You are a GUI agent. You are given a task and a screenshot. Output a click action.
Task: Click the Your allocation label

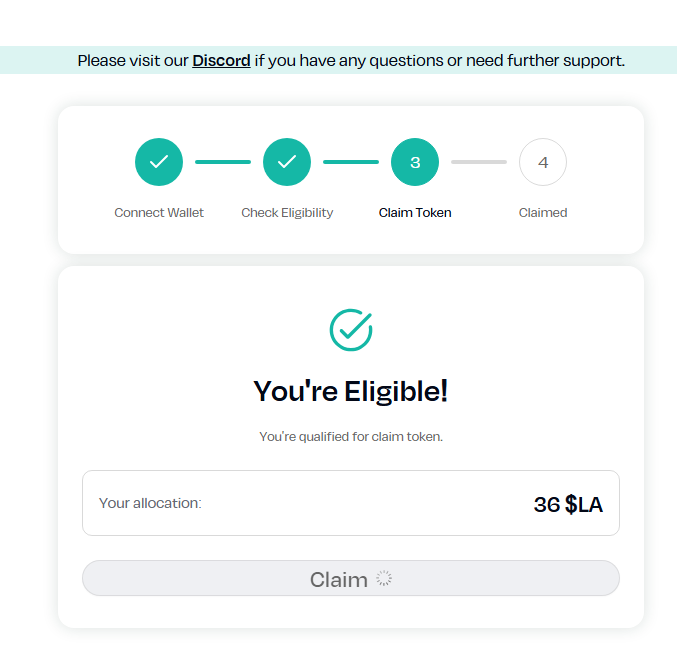click(x=150, y=503)
